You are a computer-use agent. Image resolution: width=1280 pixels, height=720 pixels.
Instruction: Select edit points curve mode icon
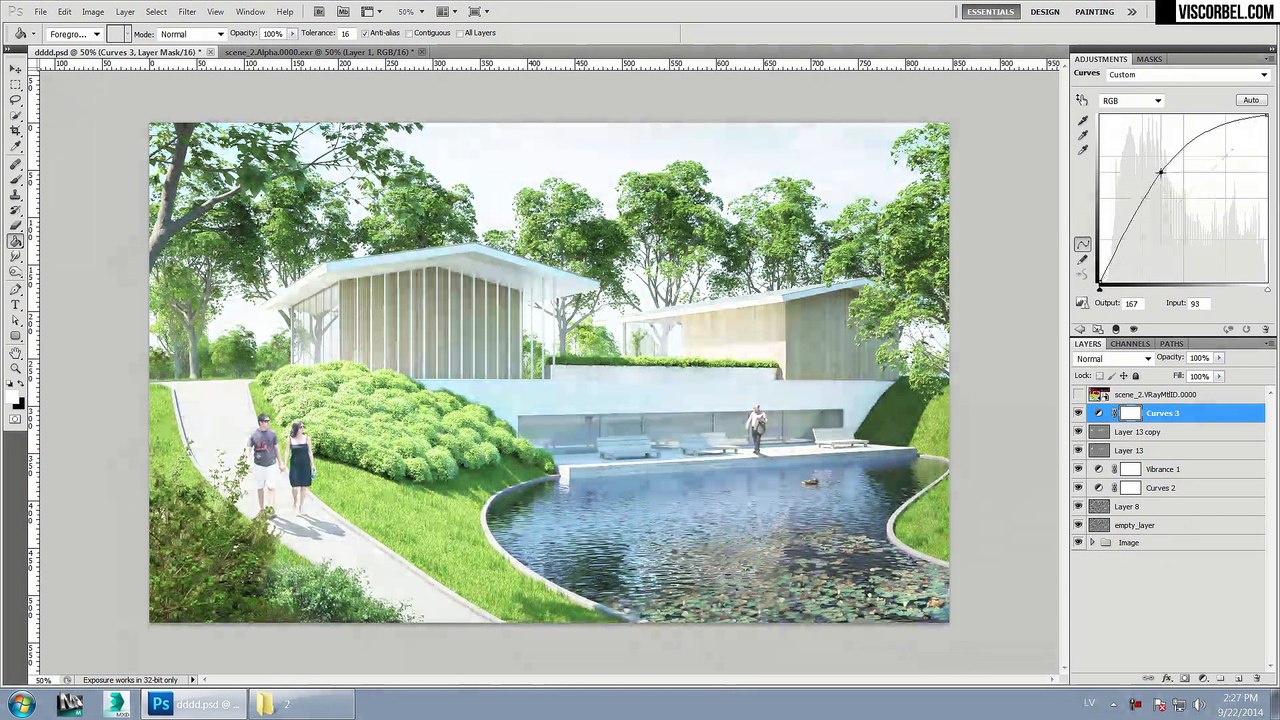(x=1083, y=244)
